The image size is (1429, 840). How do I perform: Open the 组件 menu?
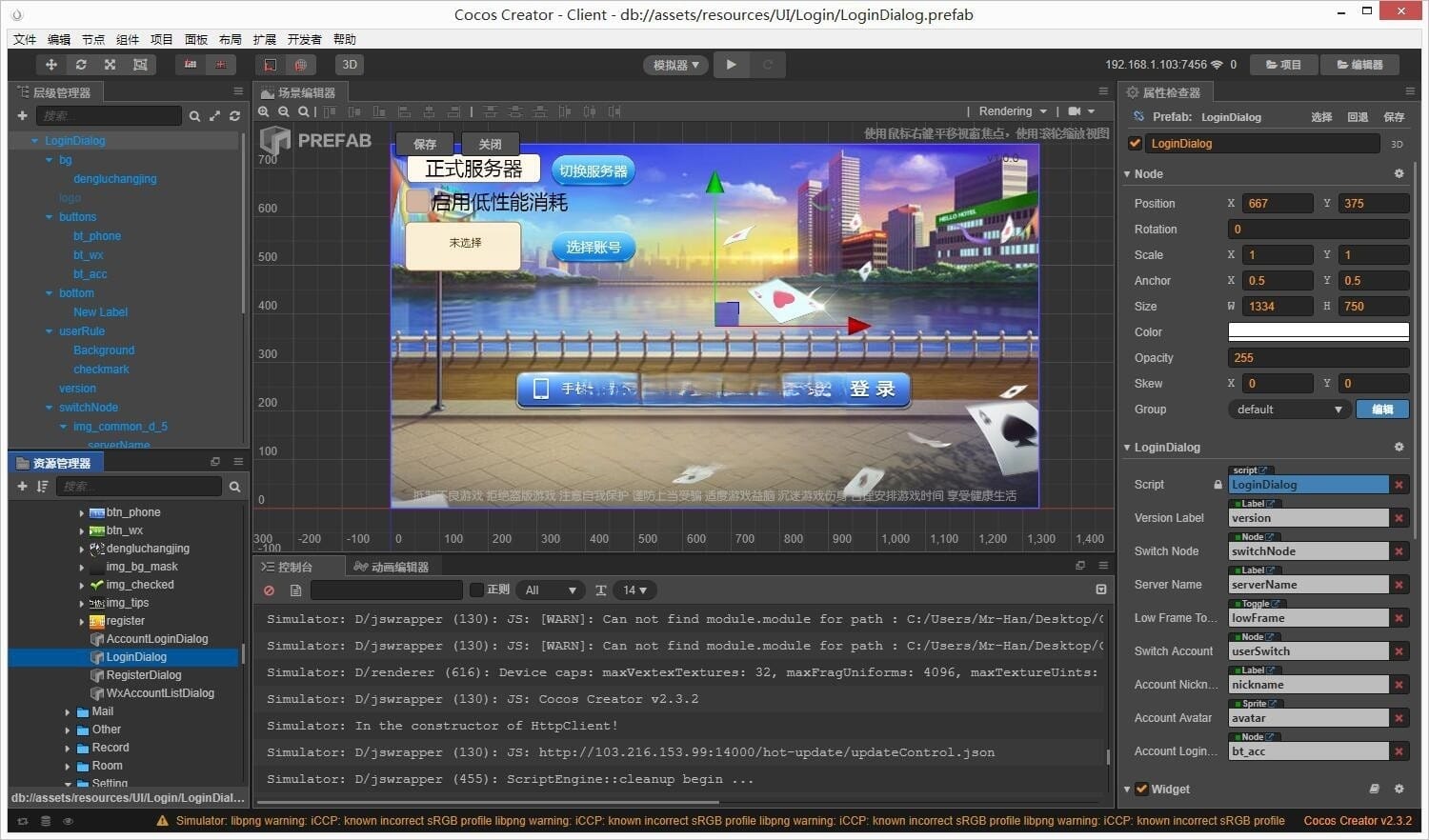click(128, 39)
